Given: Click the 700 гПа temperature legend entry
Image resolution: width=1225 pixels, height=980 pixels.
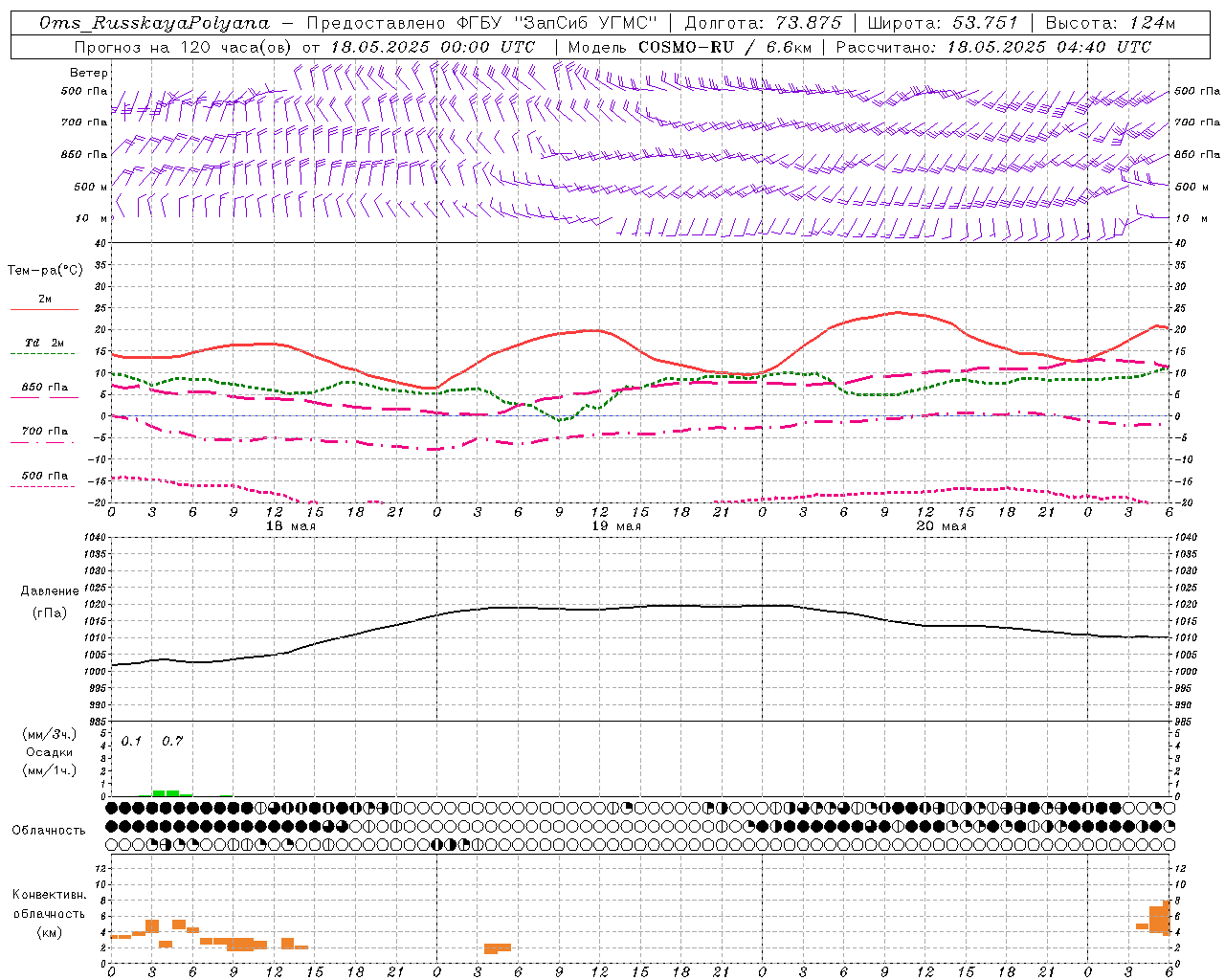Looking at the screenshot, I should 45,432.
